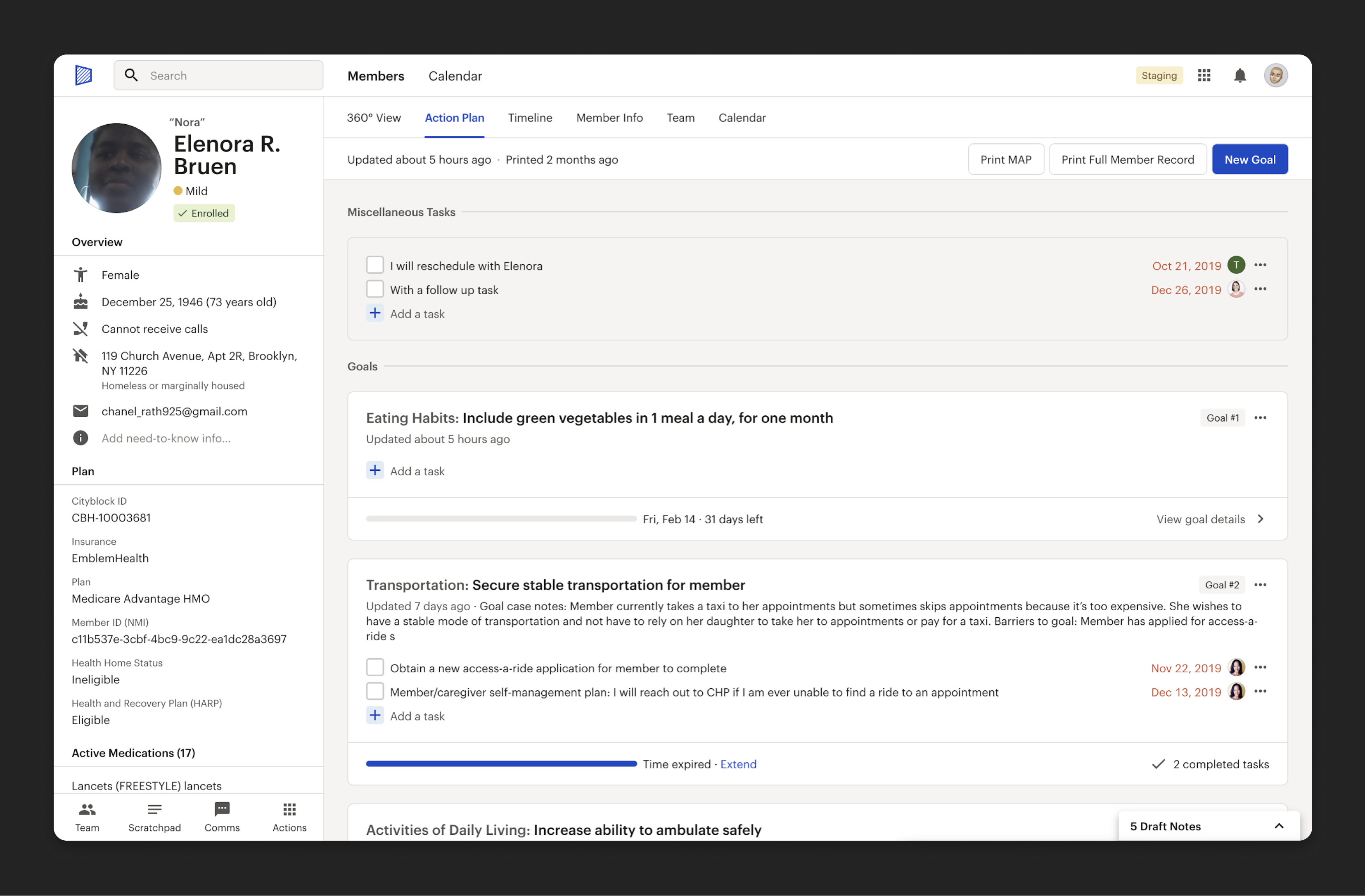1365x896 pixels.
Task: Click Print Full Member Record button
Action: pos(1127,159)
